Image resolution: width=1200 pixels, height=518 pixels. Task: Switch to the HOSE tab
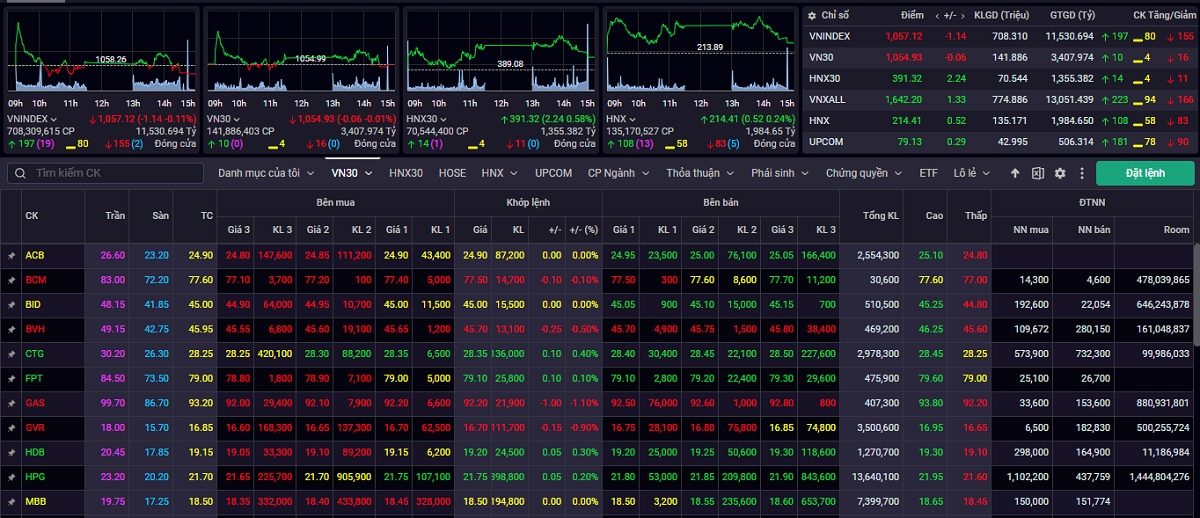452,173
